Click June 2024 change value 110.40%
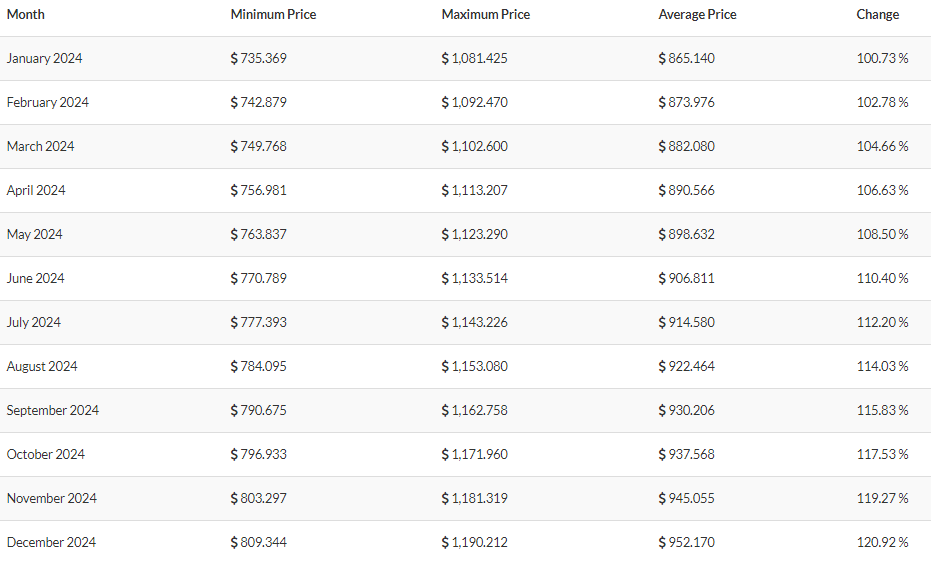The height and width of the screenshot is (564, 931). coord(882,278)
